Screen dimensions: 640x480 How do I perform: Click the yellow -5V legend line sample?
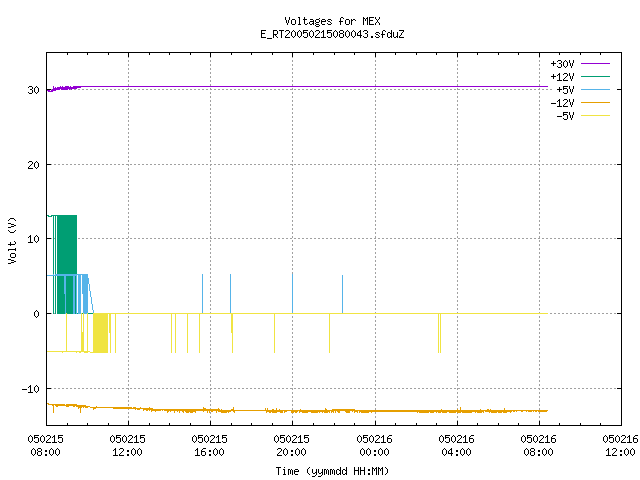[x=595, y=116]
